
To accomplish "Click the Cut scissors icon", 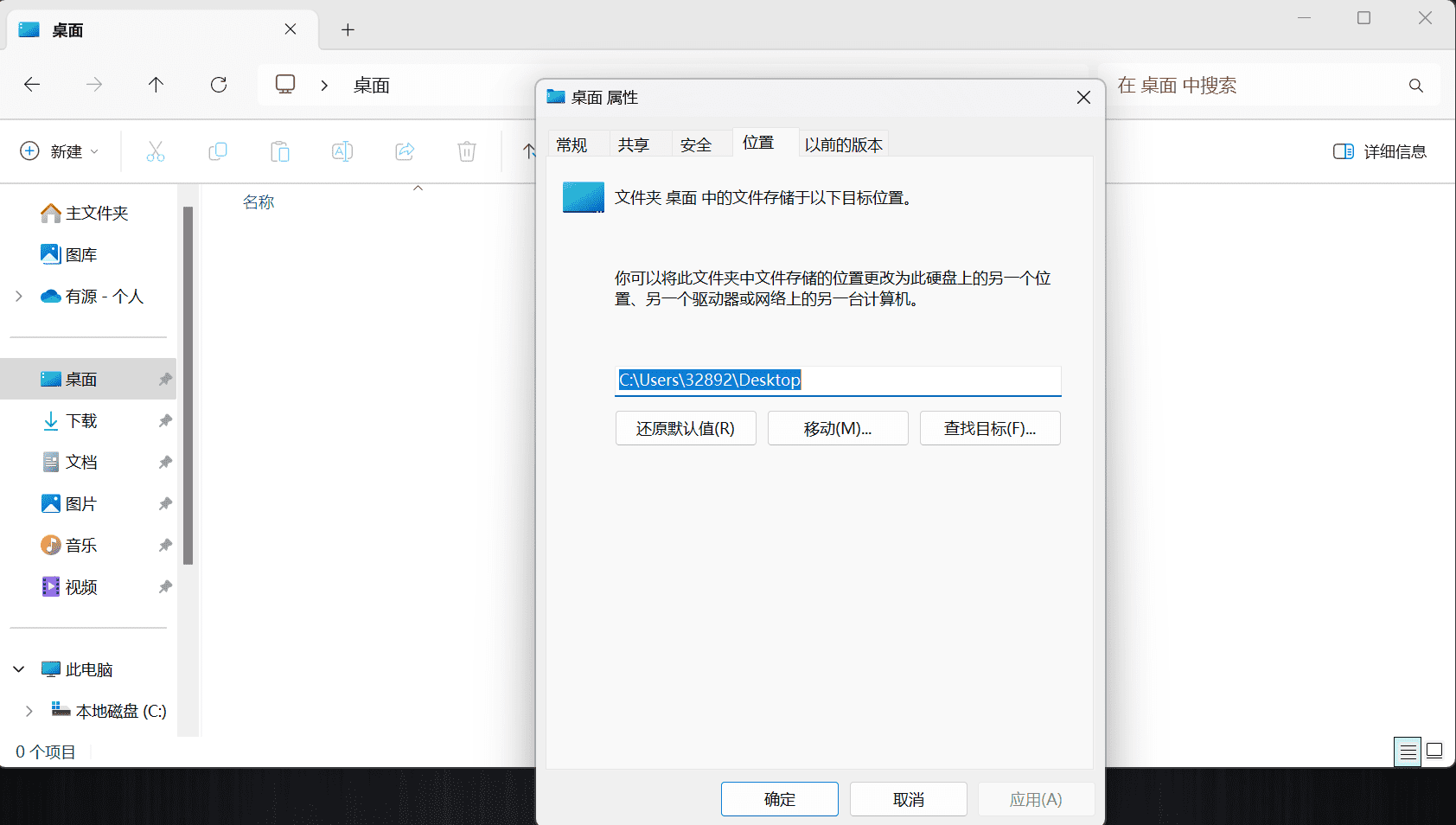I will [x=156, y=152].
